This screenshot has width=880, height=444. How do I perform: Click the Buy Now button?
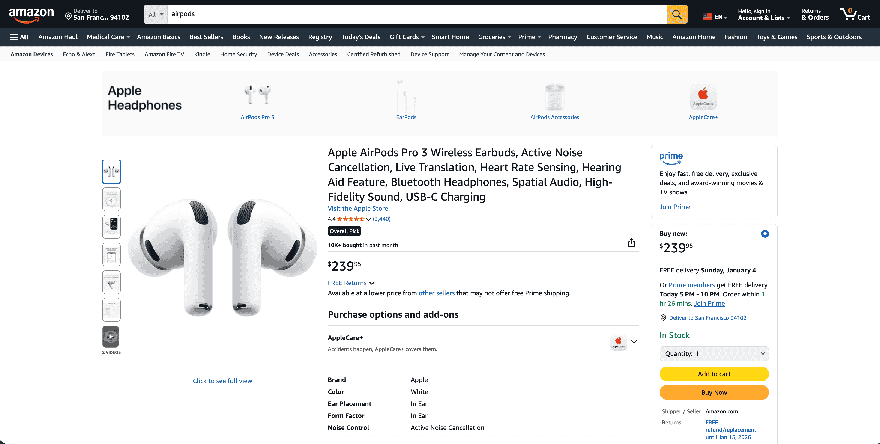714,393
